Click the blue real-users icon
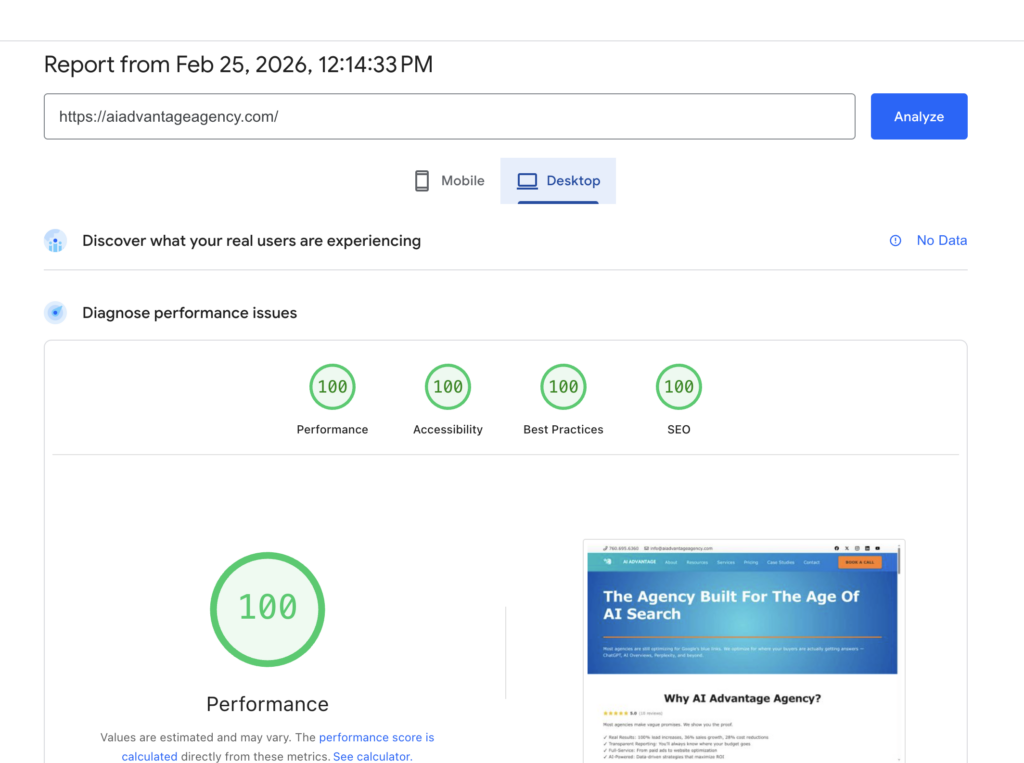 (x=55, y=241)
